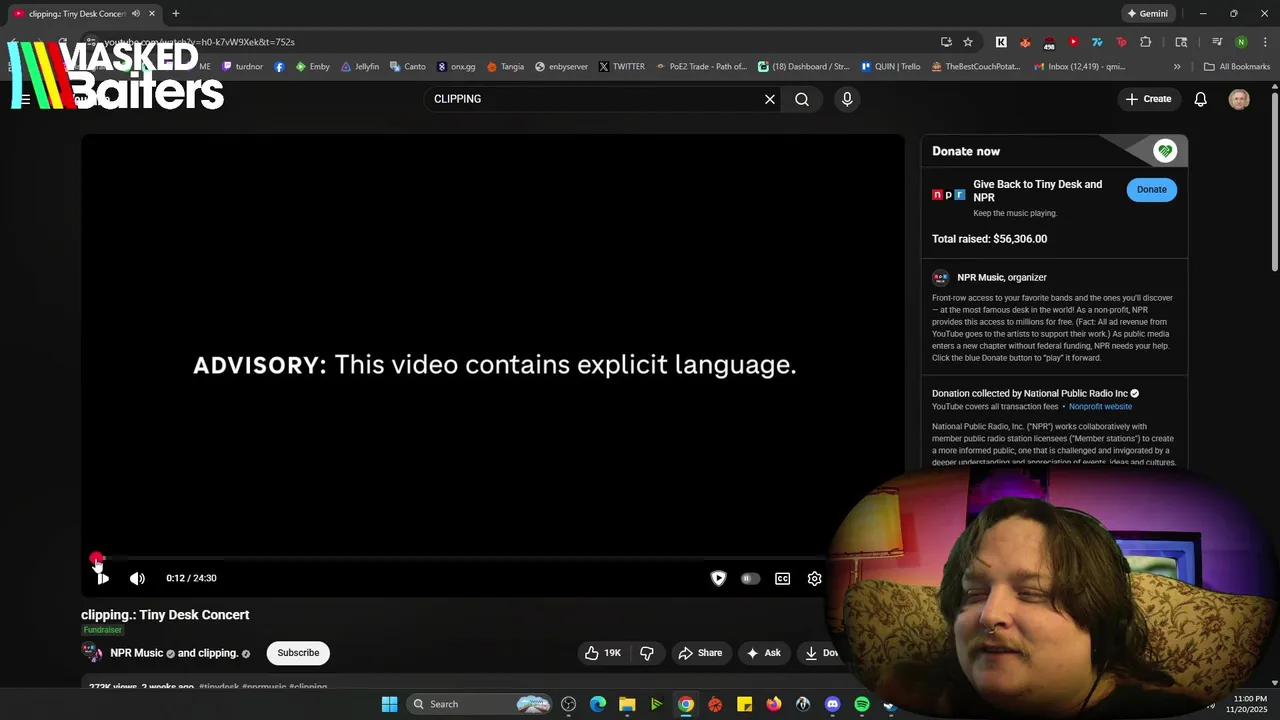1280x720 pixels.
Task: Open the Canto bookmark
Action: (x=407, y=67)
